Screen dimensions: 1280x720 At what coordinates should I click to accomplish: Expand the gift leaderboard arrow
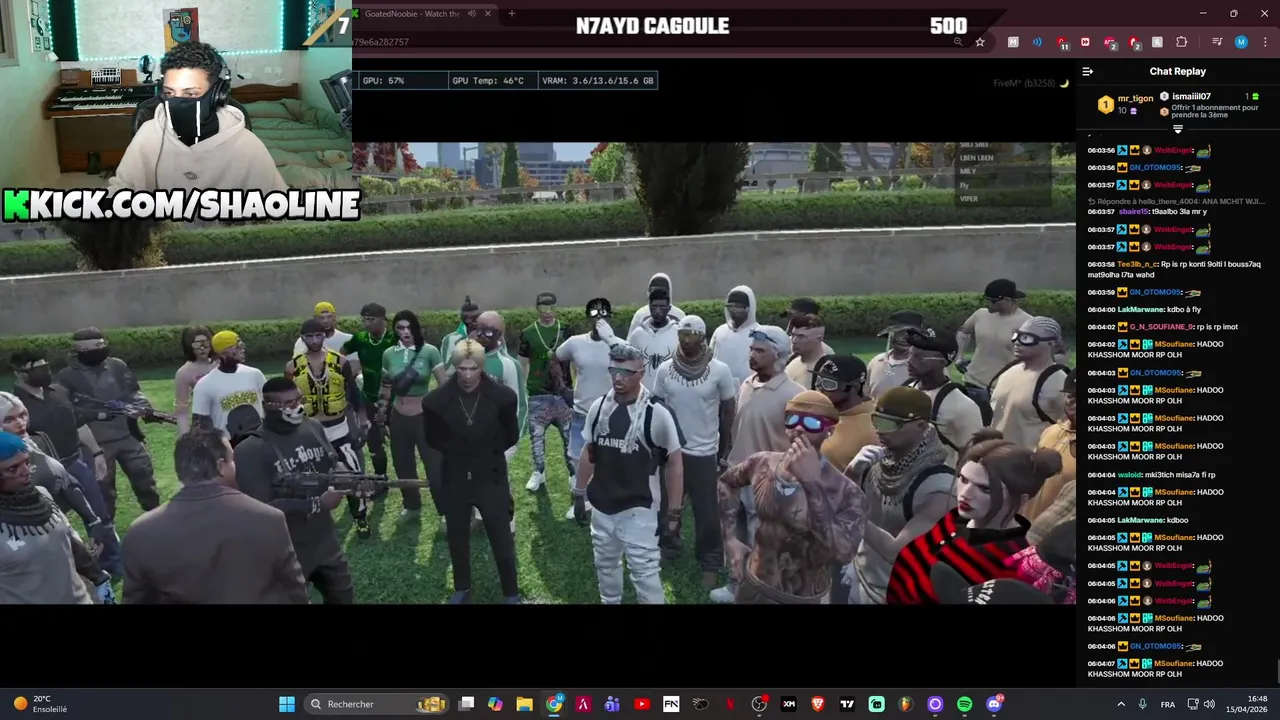(1178, 129)
